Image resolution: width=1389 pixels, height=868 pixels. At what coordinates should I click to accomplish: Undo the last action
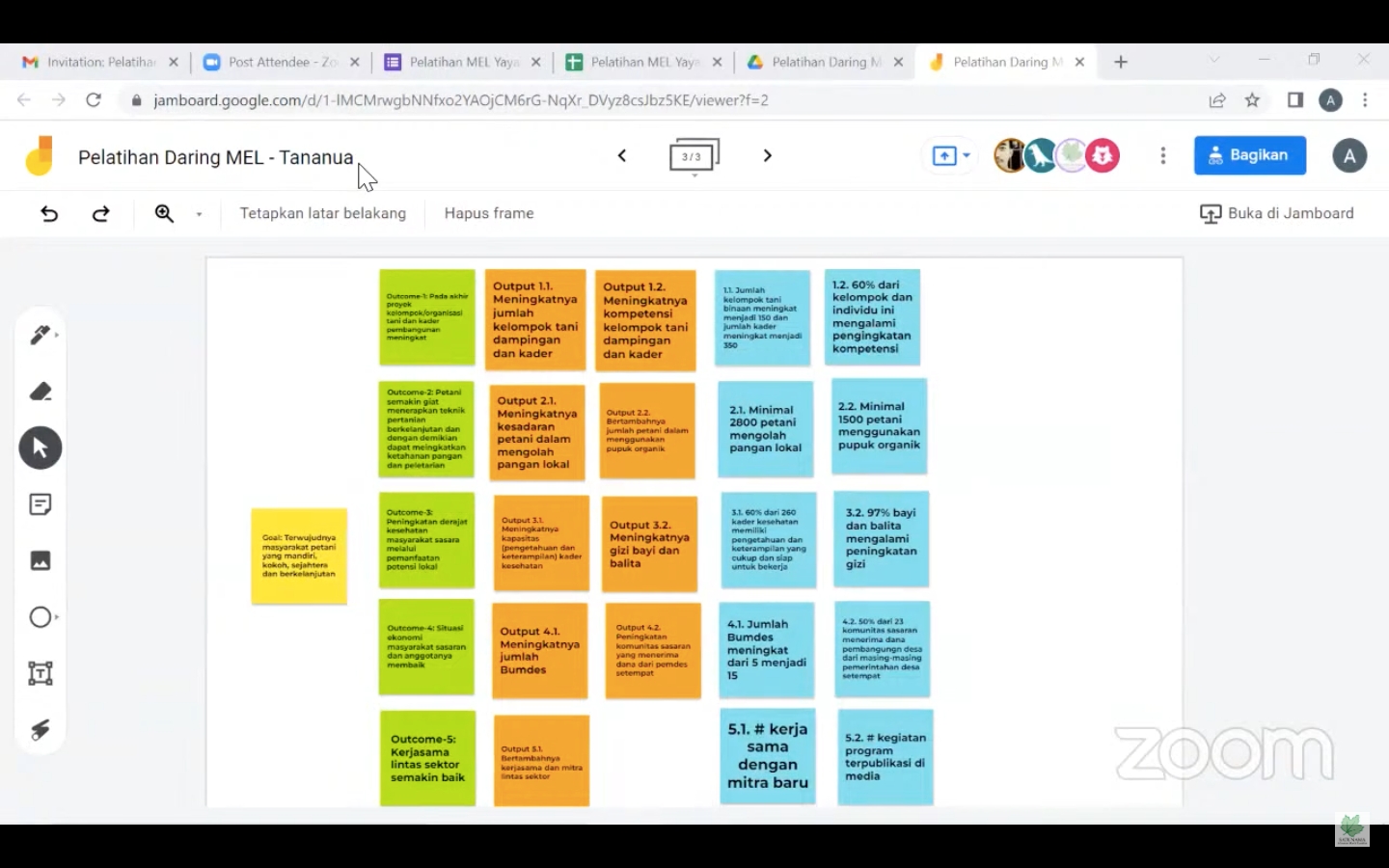(49, 213)
